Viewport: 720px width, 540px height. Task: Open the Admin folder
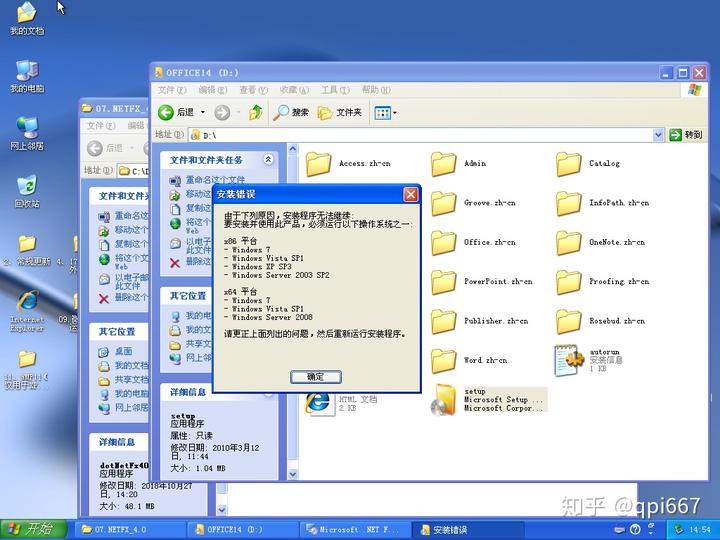click(459, 164)
